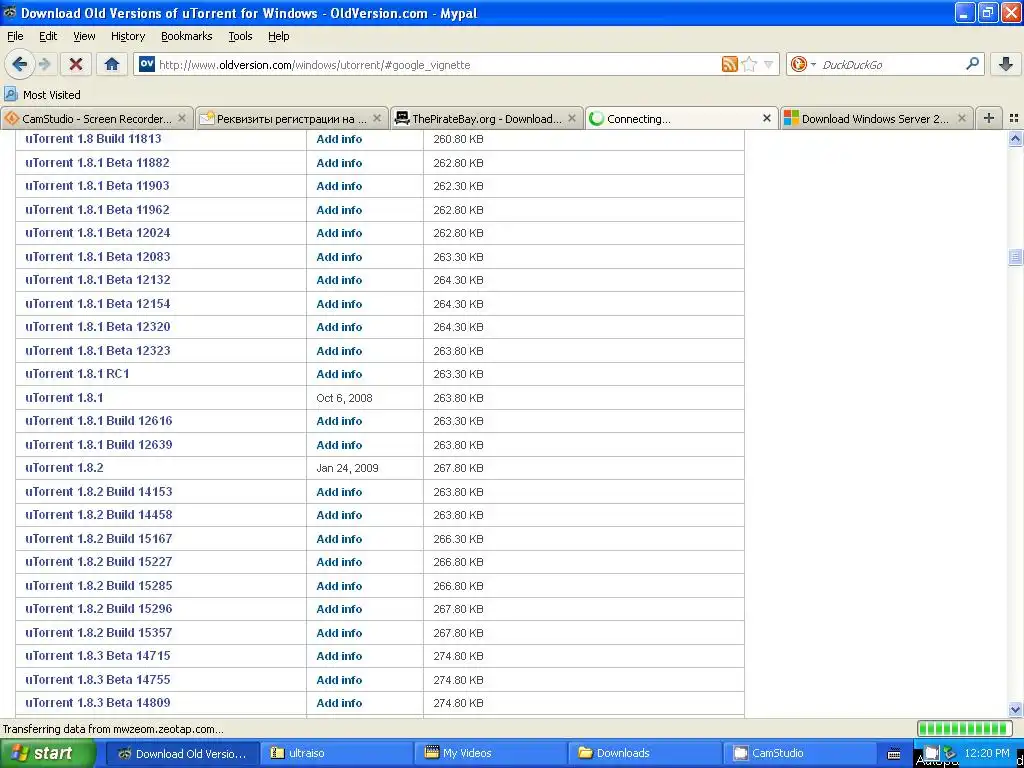Viewport: 1024px width, 768px height.
Task: Open uTorrent 1.8.1 RC1 link
Action: tap(77, 374)
